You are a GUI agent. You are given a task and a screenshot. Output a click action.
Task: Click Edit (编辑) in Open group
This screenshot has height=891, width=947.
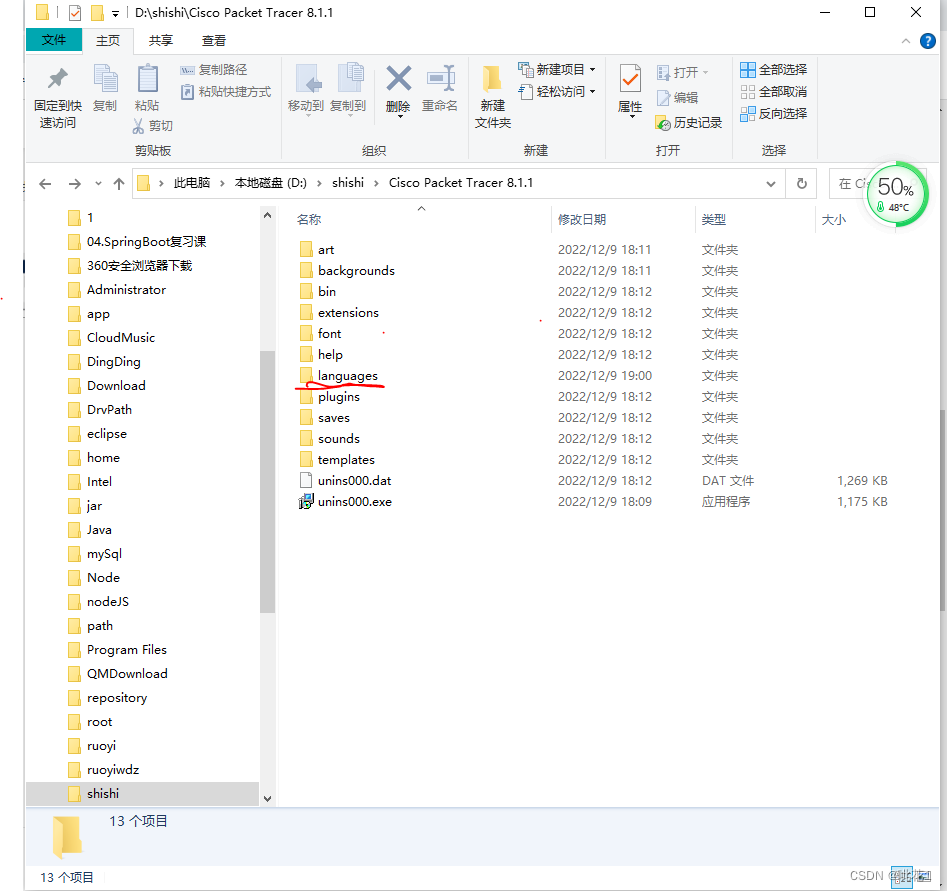[678, 97]
